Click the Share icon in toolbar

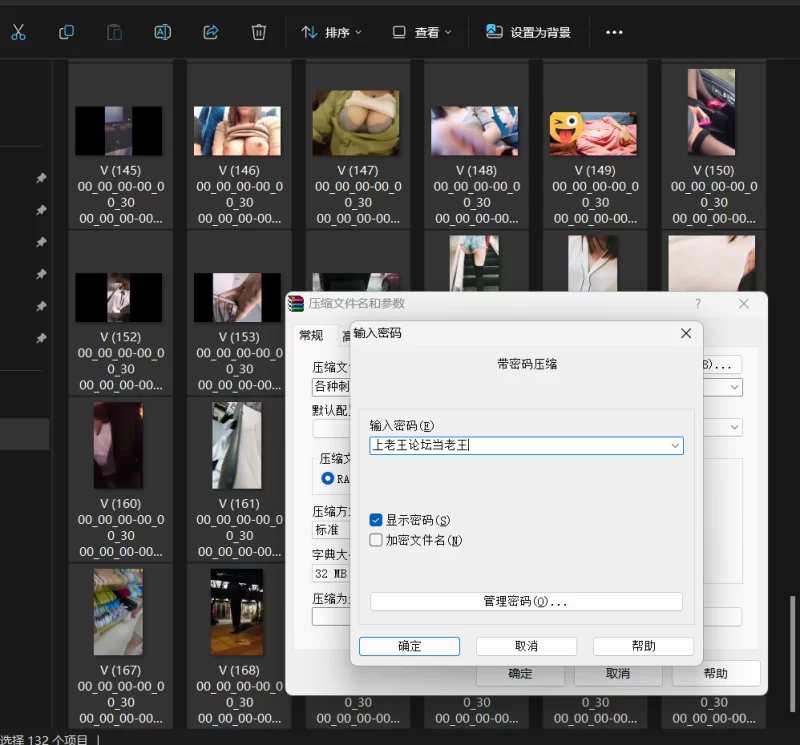(x=210, y=32)
